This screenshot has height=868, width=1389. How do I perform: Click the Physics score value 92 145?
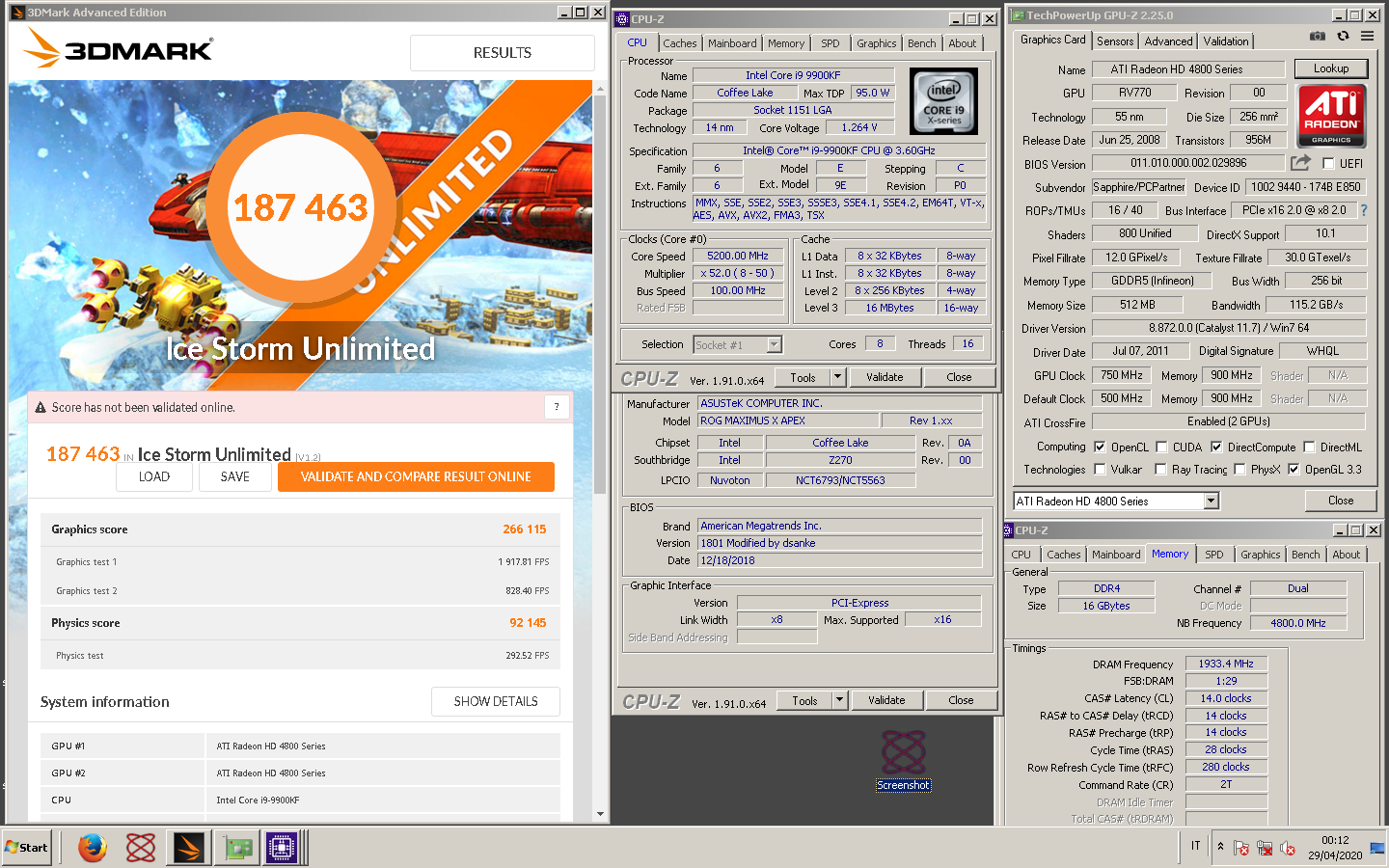pyautogui.click(x=528, y=623)
